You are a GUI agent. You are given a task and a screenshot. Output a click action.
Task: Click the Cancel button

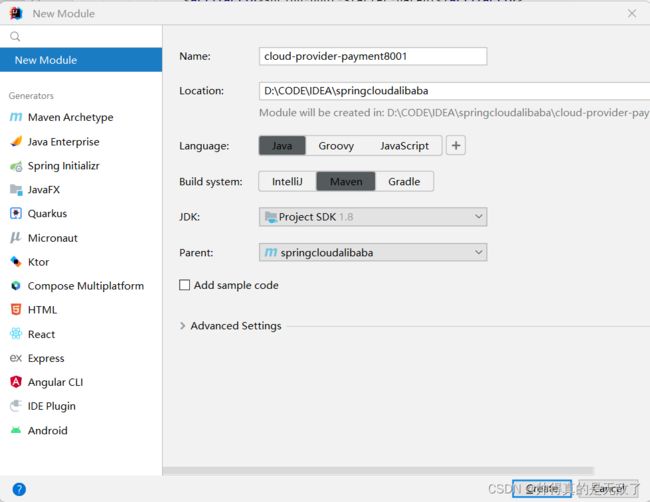click(x=608, y=489)
